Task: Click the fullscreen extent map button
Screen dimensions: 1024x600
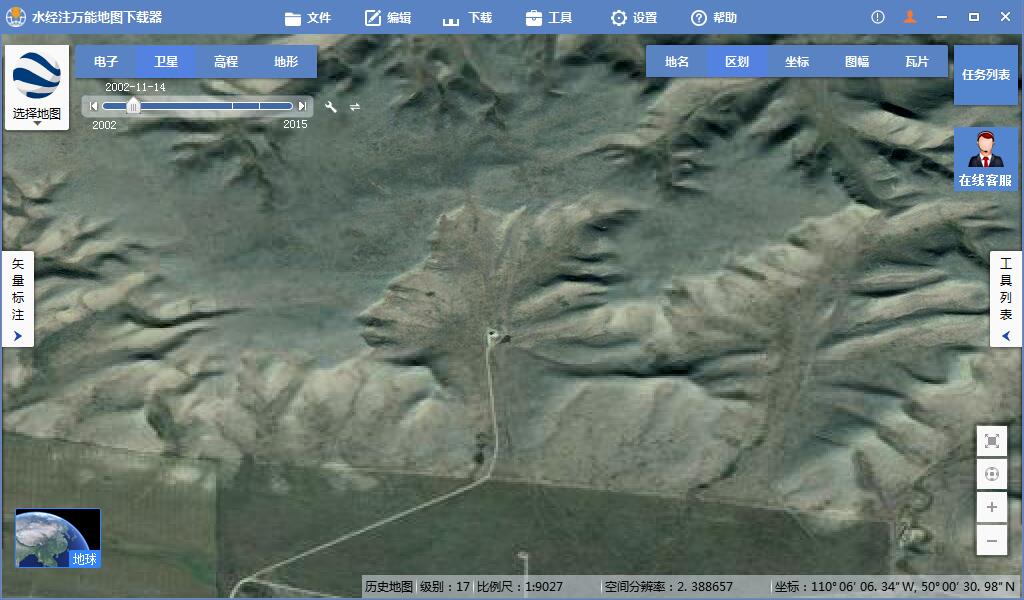Action: tap(991, 441)
